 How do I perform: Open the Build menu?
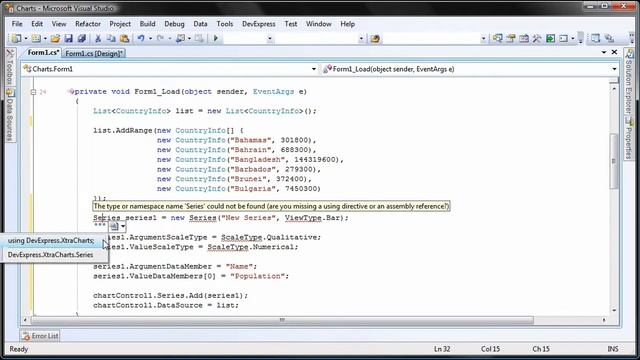[147, 24]
